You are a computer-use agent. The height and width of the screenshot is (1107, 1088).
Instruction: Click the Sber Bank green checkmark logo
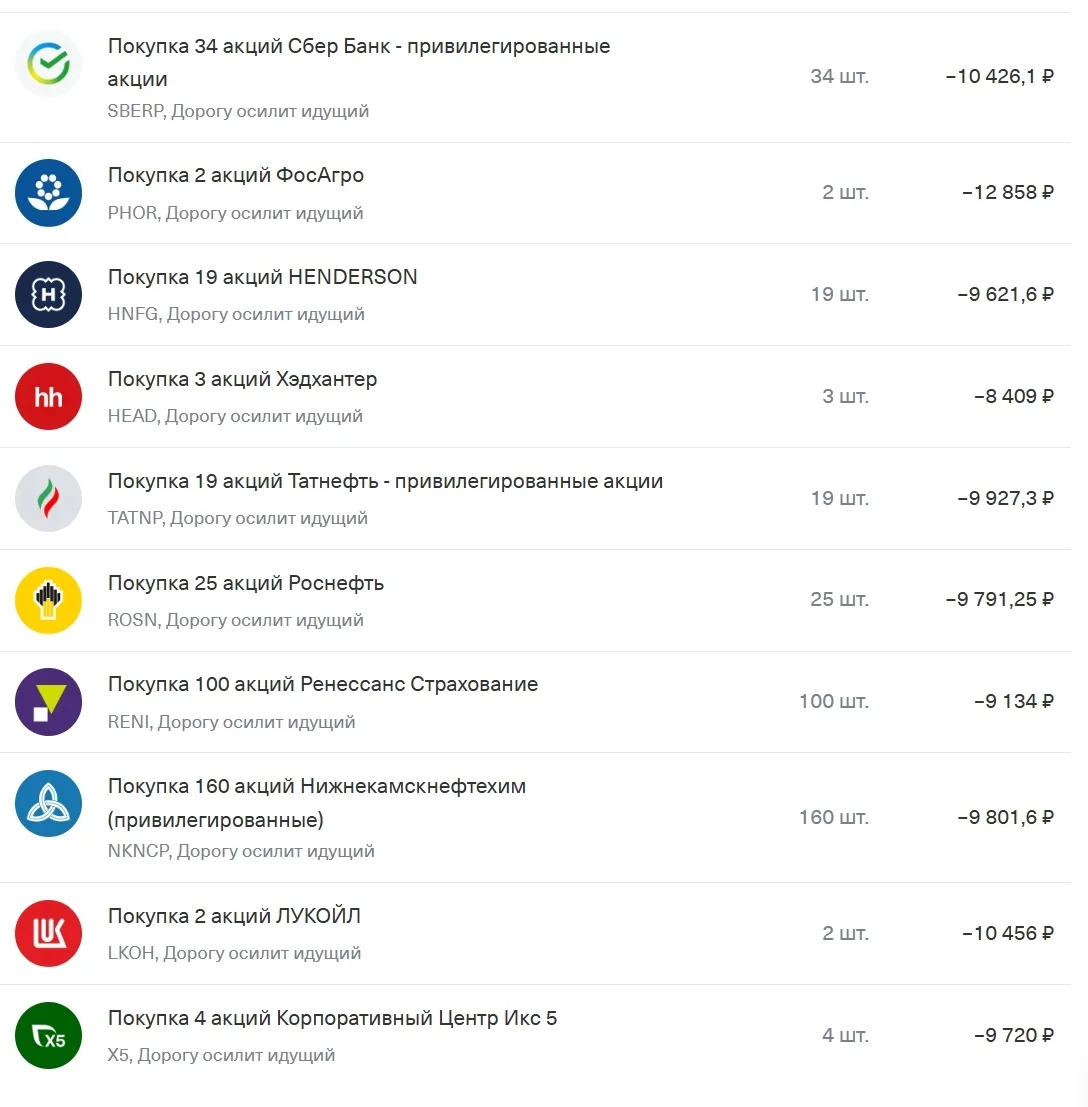coord(48,64)
